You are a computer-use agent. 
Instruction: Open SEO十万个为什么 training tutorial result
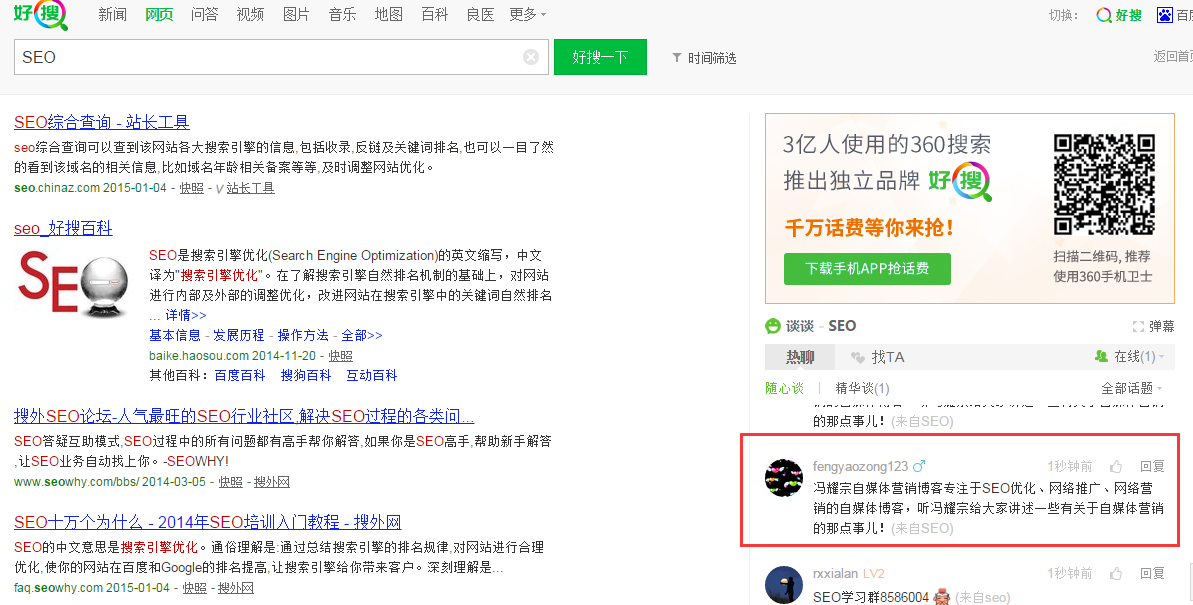208,522
